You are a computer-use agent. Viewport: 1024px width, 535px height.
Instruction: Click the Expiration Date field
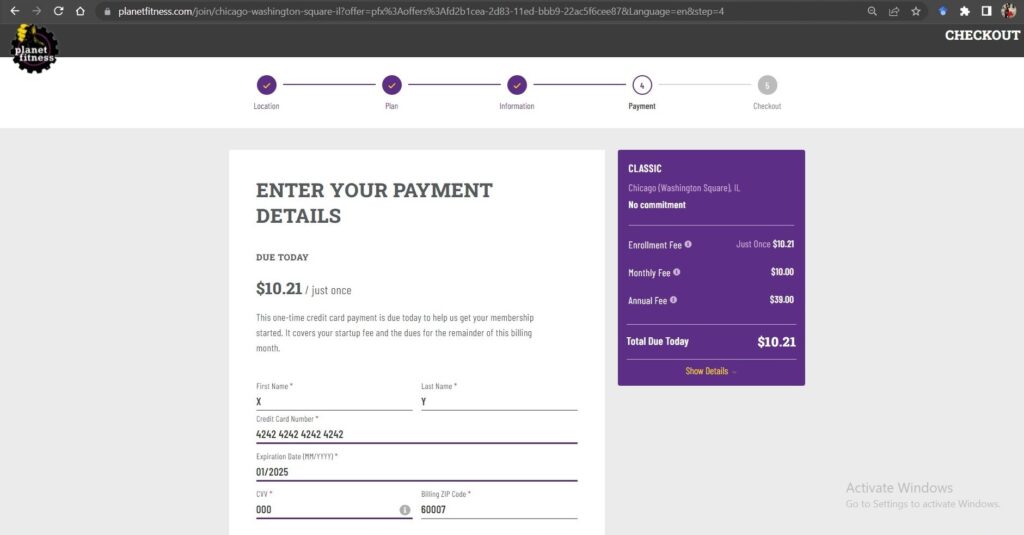(x=417, y=472)
